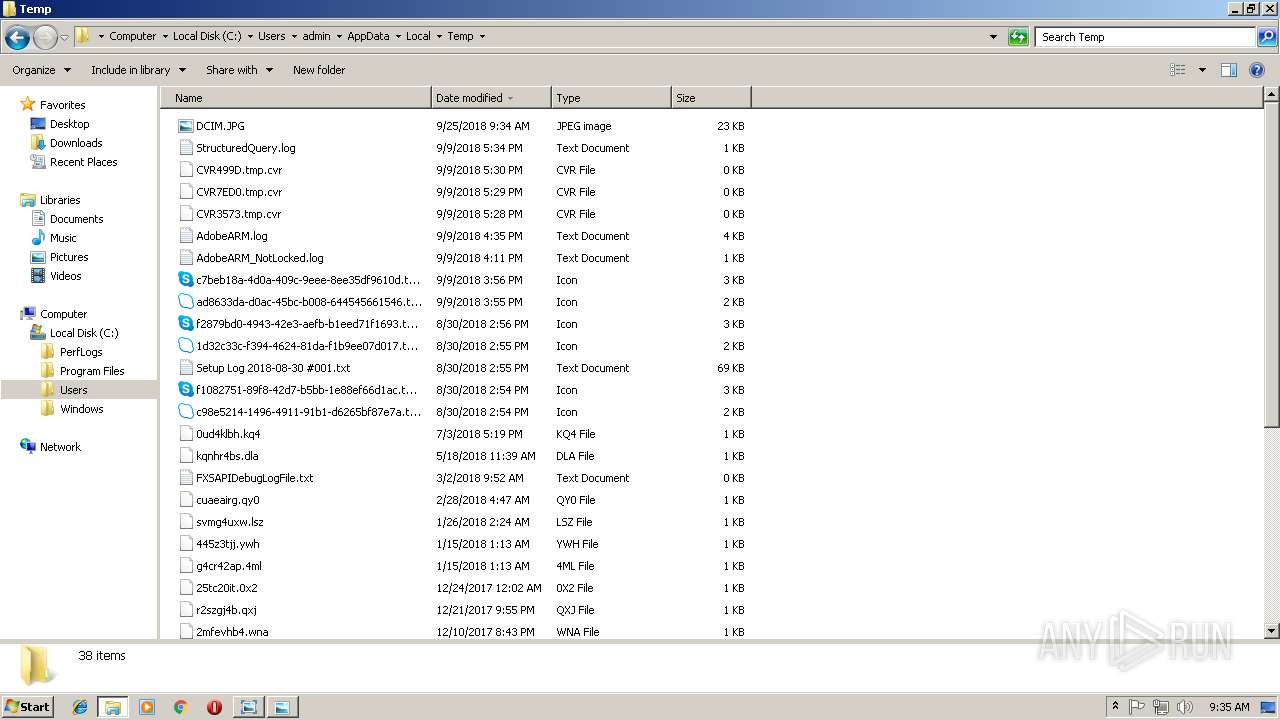Click the Back navigation arrow
Screen dimensions: 1280x720
[x=17, y=38]
